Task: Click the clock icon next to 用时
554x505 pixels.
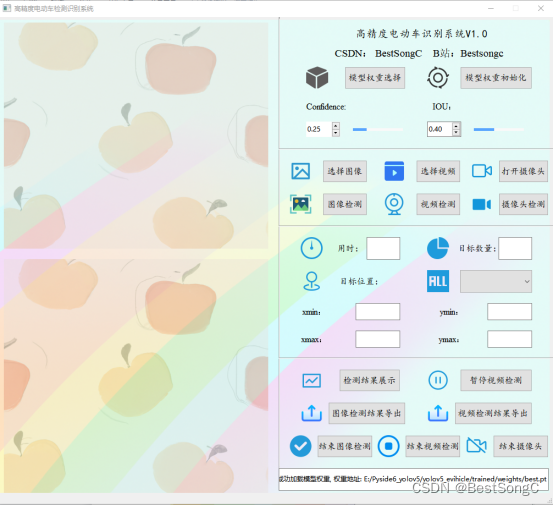Action: click(311, 248)
